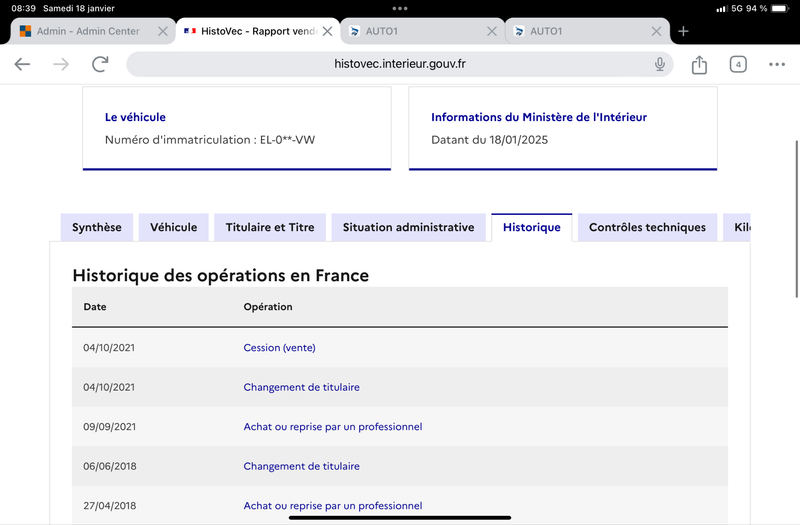Click Achat ou reprise dated 09/09/2021
Viewport: 800px width, 525px height.
333,427
